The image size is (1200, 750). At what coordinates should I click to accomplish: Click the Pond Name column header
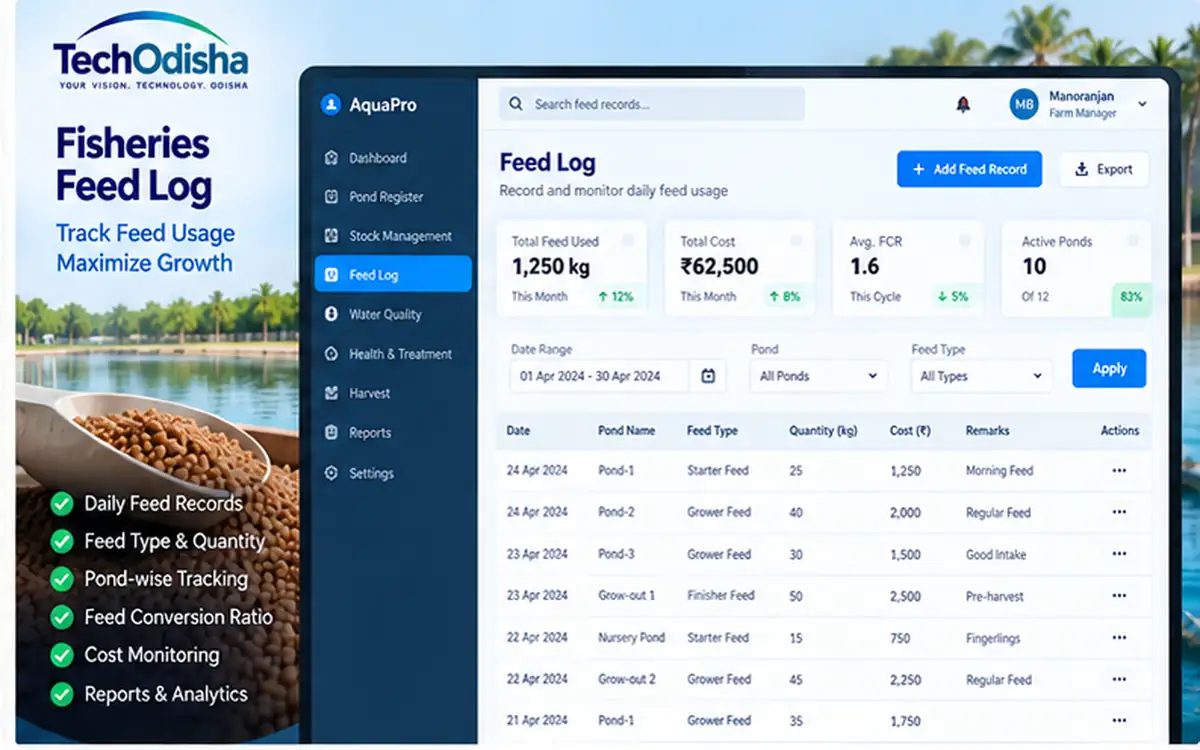(x=627, y=430)
